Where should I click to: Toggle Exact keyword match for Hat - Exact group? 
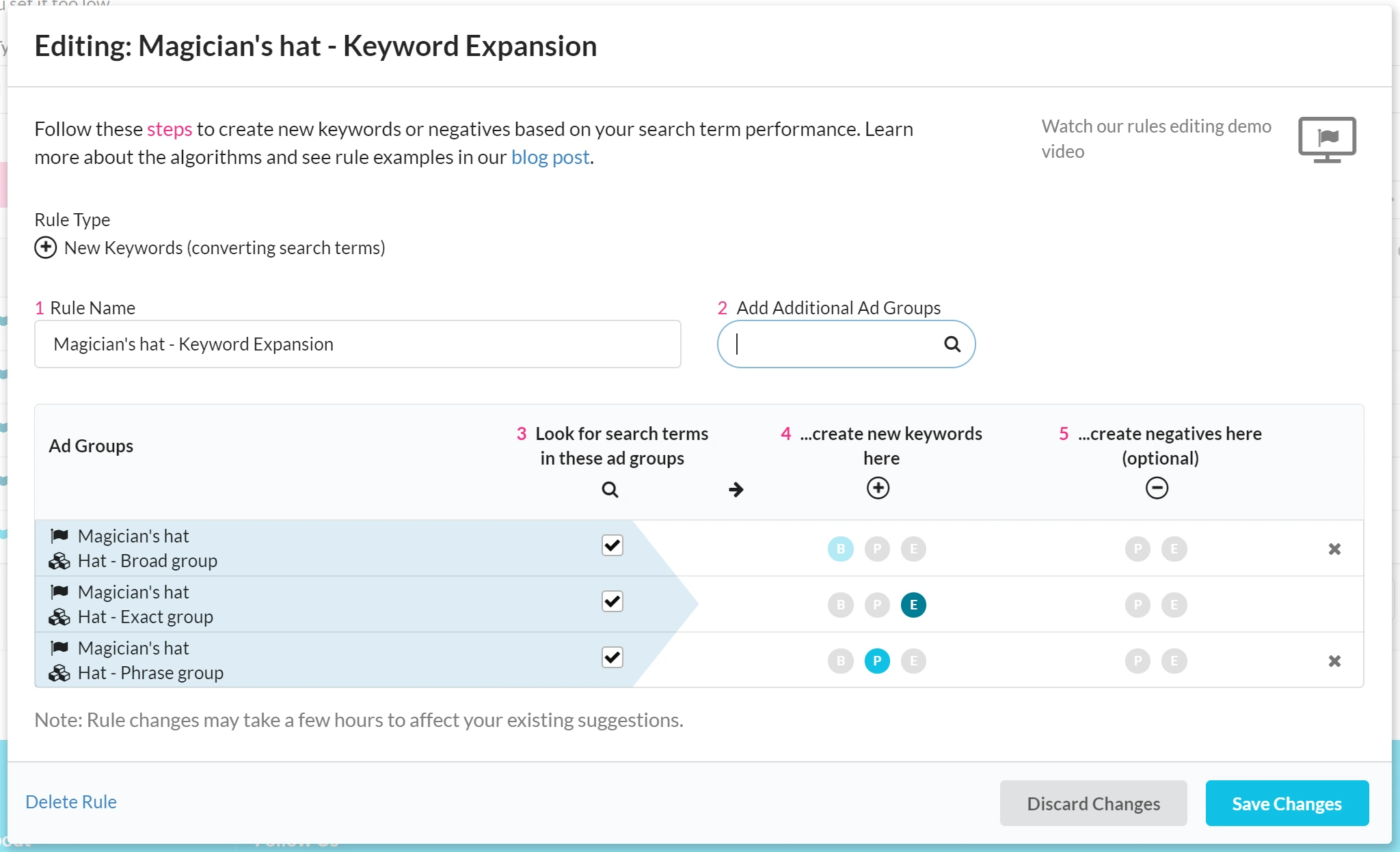point(913,605)
